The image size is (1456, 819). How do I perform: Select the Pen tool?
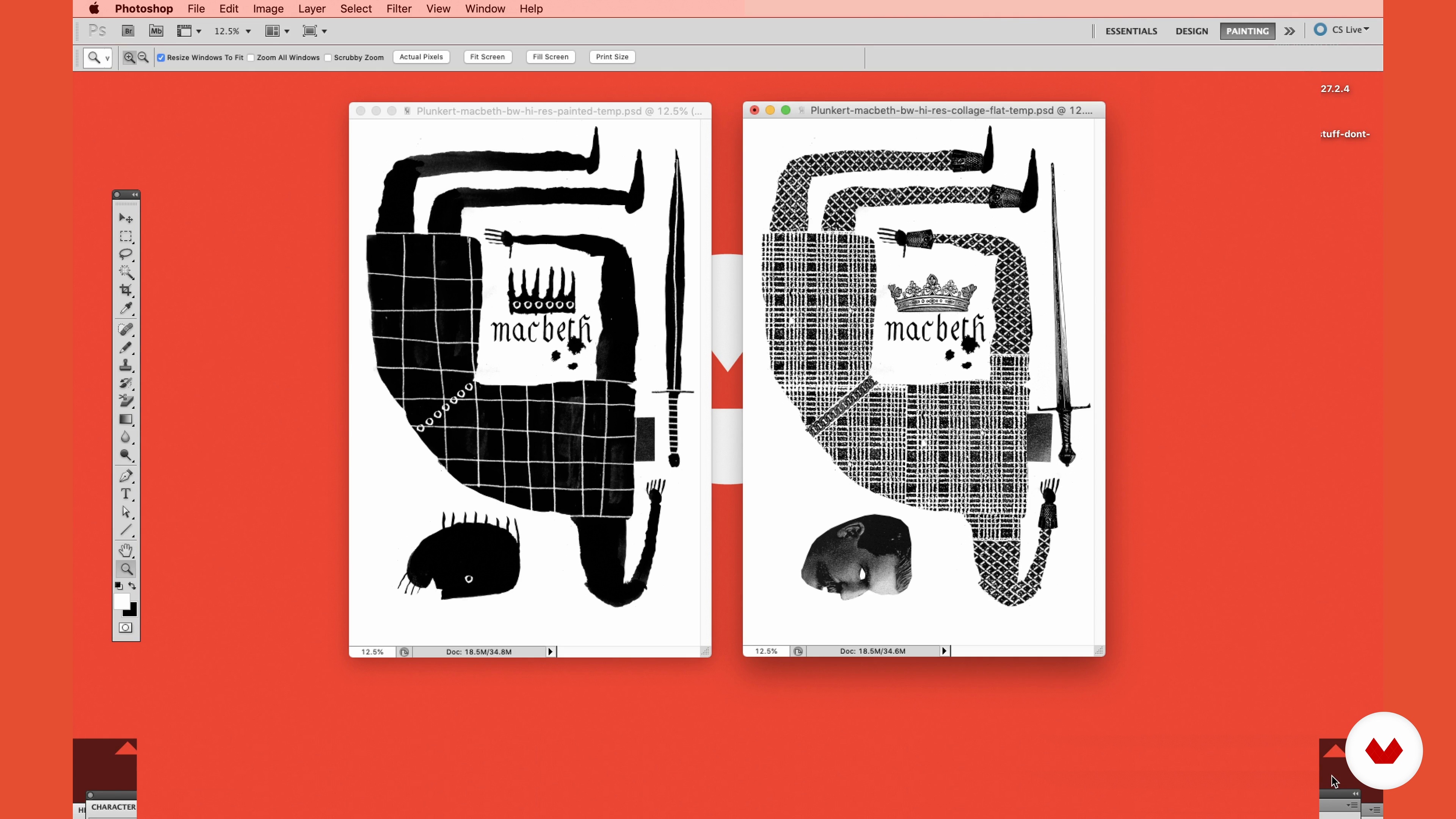[126, 476]
